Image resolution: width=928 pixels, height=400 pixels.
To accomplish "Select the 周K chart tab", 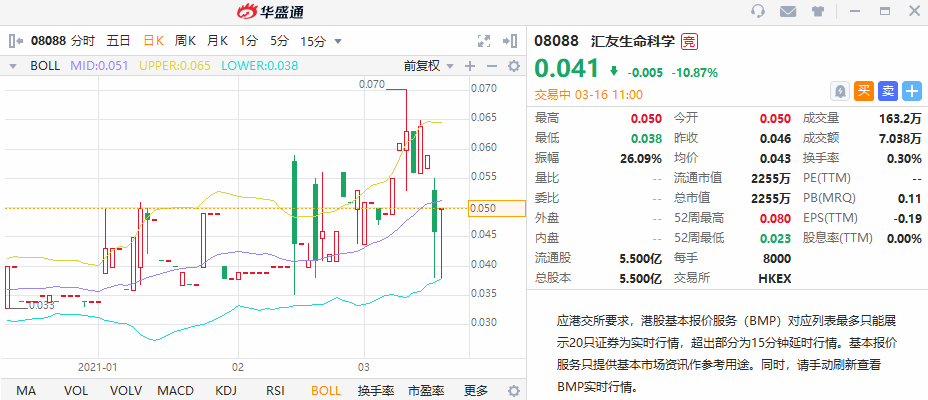I will pos(185,41).
